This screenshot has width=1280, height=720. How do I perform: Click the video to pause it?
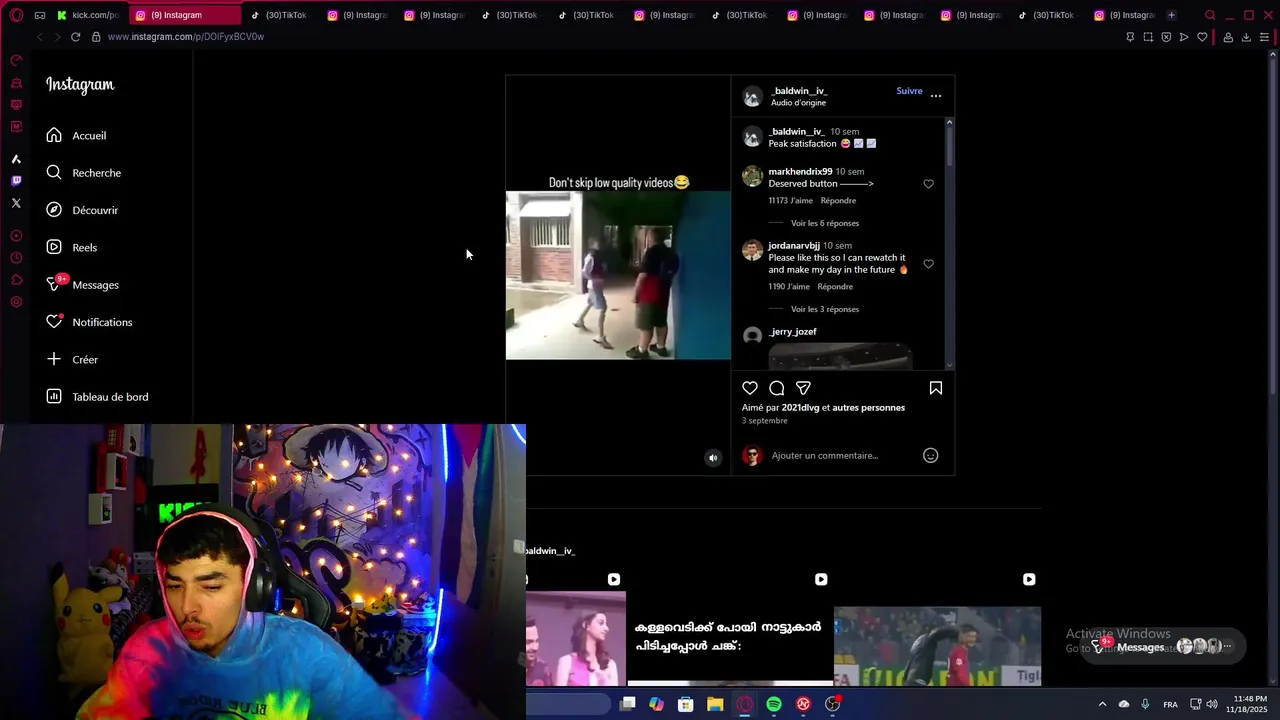(x=618, y=275)
